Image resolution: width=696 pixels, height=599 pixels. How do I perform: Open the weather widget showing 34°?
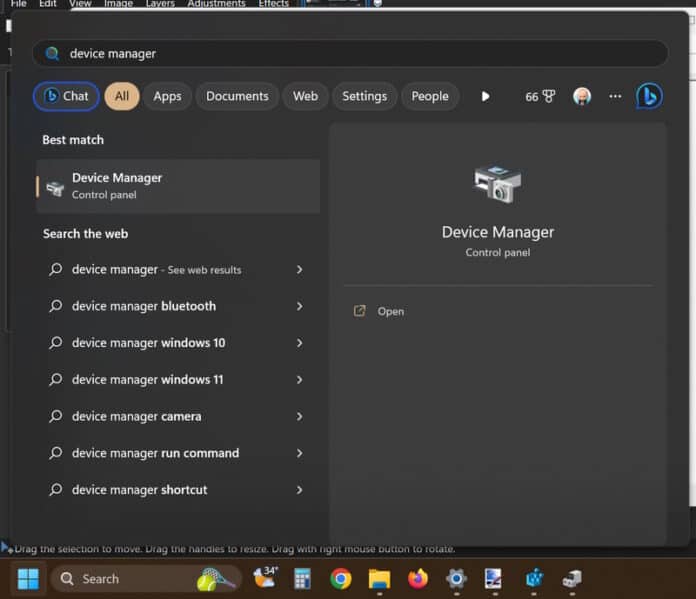click(x=265, y=577)
